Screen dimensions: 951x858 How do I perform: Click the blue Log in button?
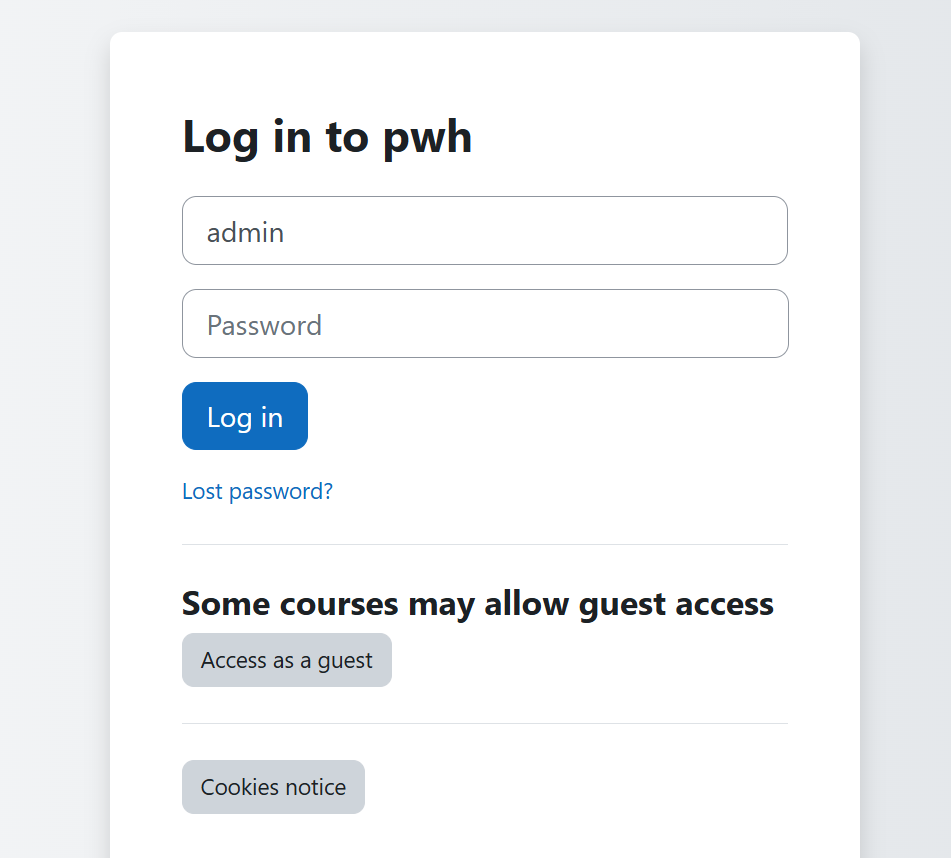click(245, 416)
